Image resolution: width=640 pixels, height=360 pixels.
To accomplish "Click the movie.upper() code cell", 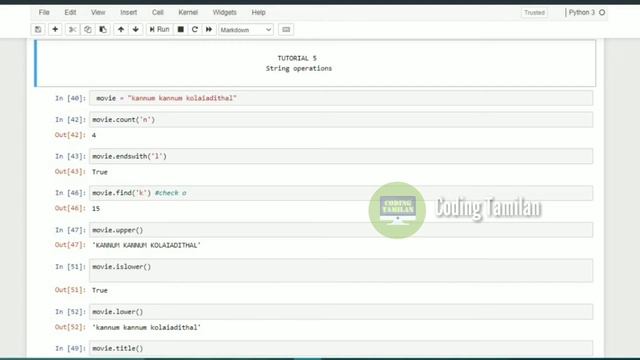I will coord(341,230).
